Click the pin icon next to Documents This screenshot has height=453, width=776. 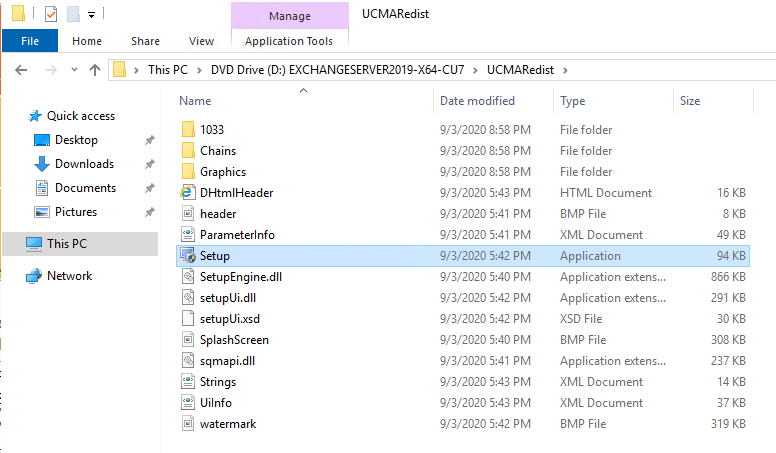[149, 188]
